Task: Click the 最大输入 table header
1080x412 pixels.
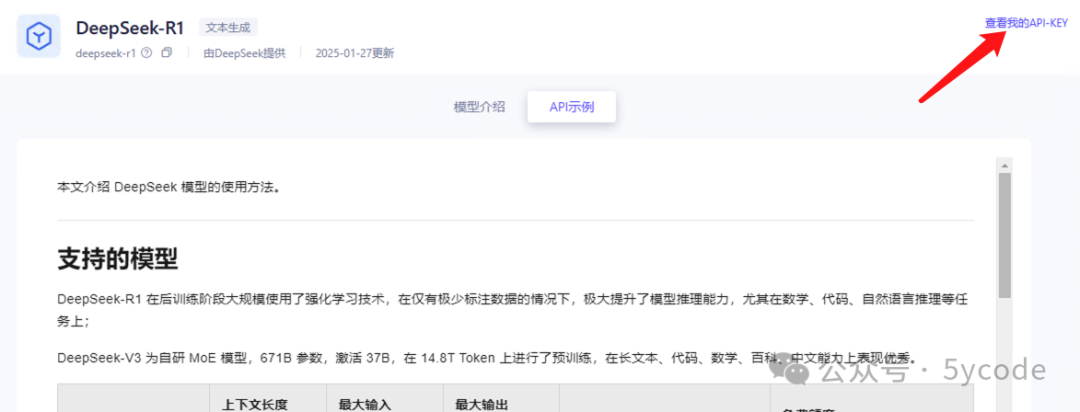Action: (362, 406)
